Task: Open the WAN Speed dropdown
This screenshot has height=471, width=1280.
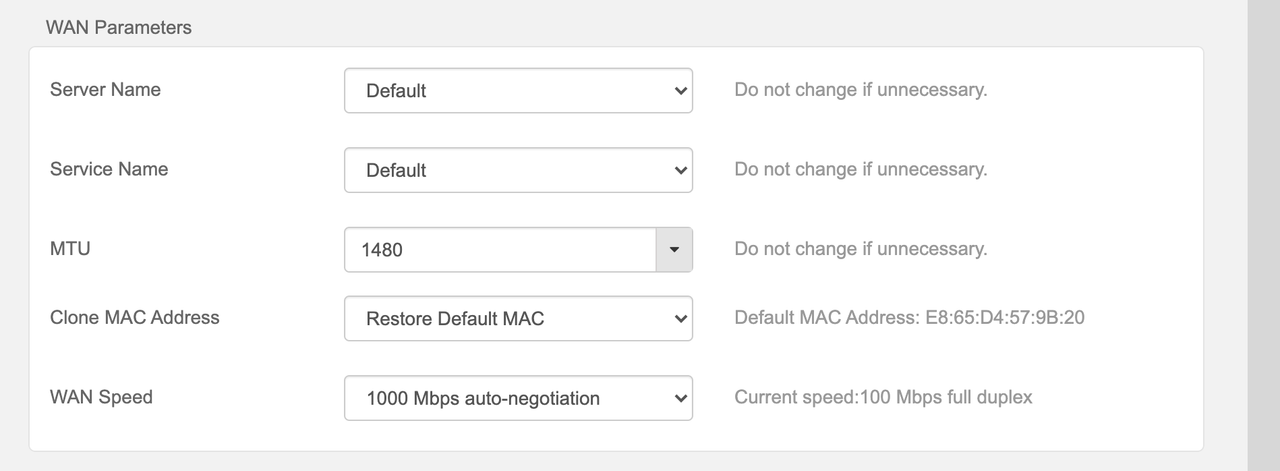Action: 518,398
